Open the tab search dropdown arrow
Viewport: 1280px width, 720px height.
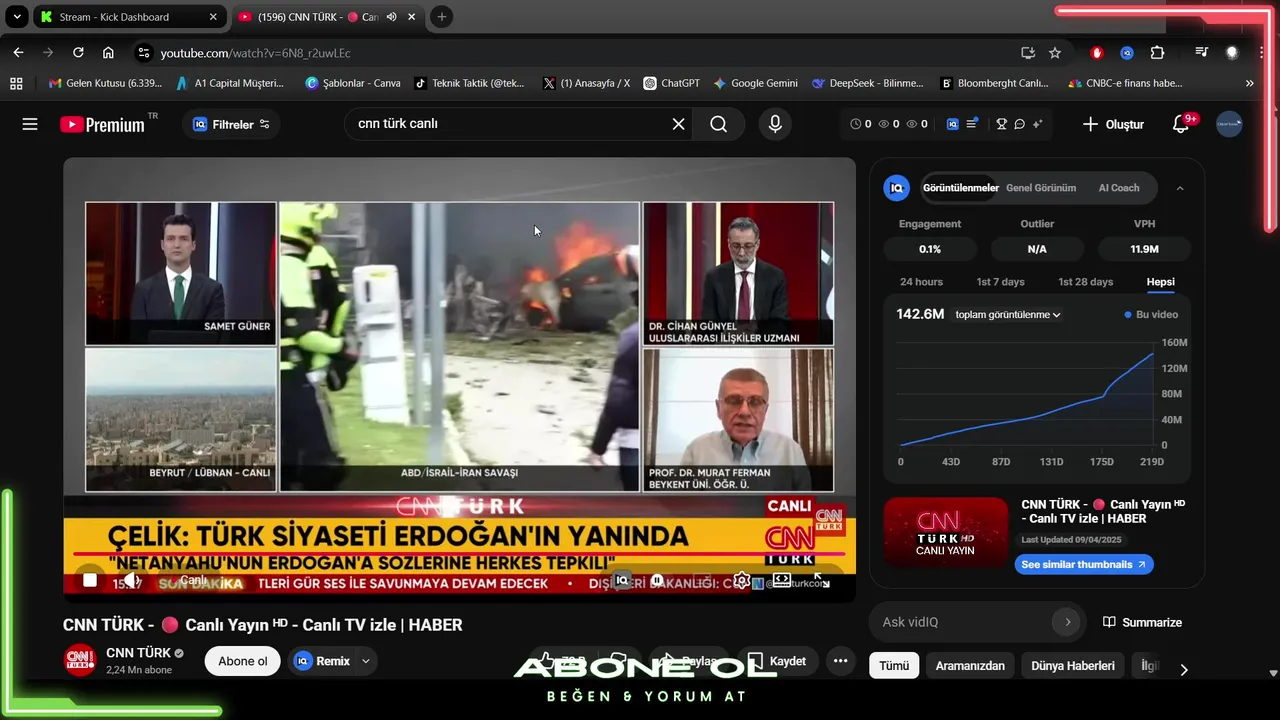click(x=17, y=17)
